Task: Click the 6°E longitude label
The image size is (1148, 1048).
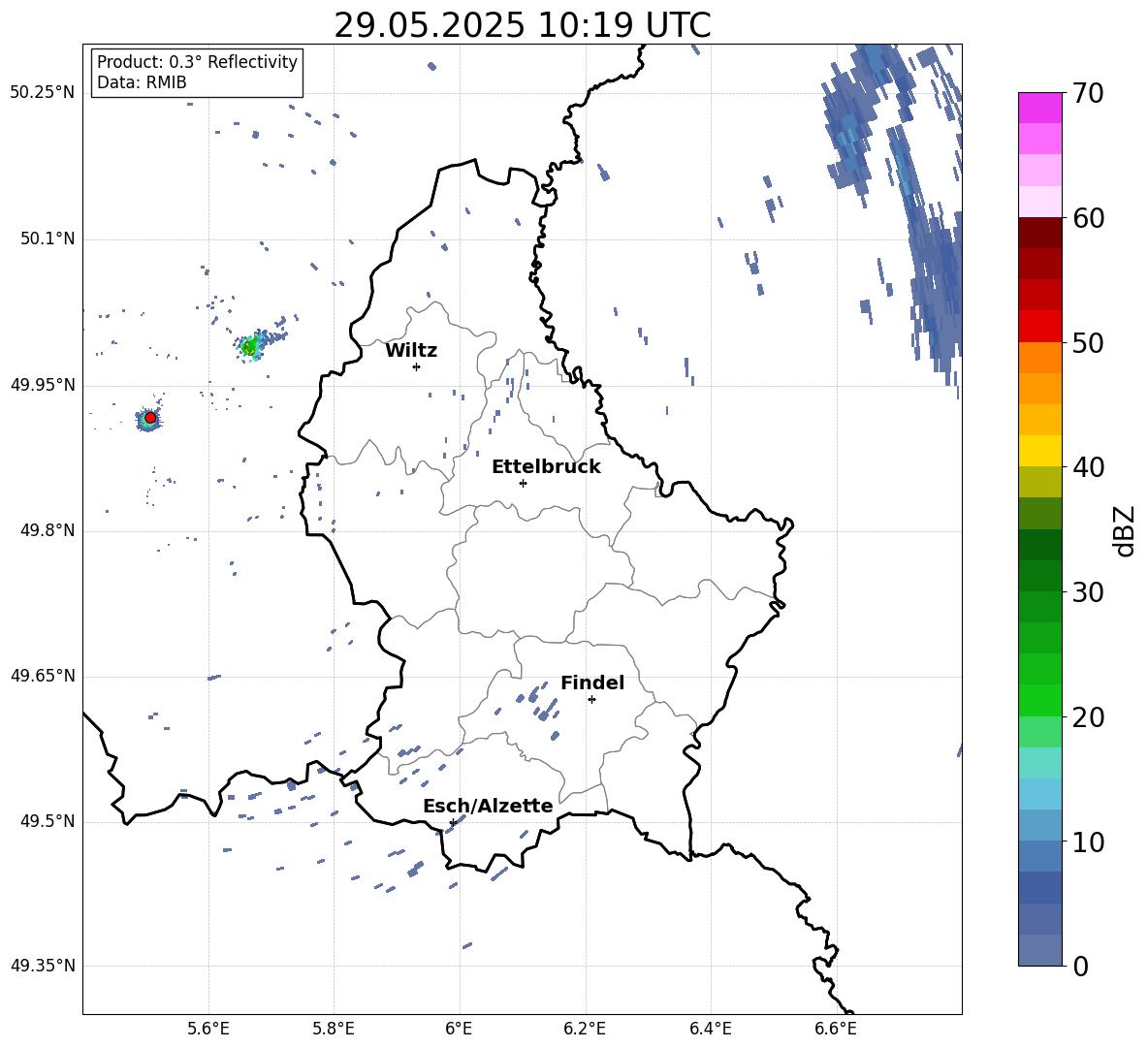Action: pos(459,1029)
